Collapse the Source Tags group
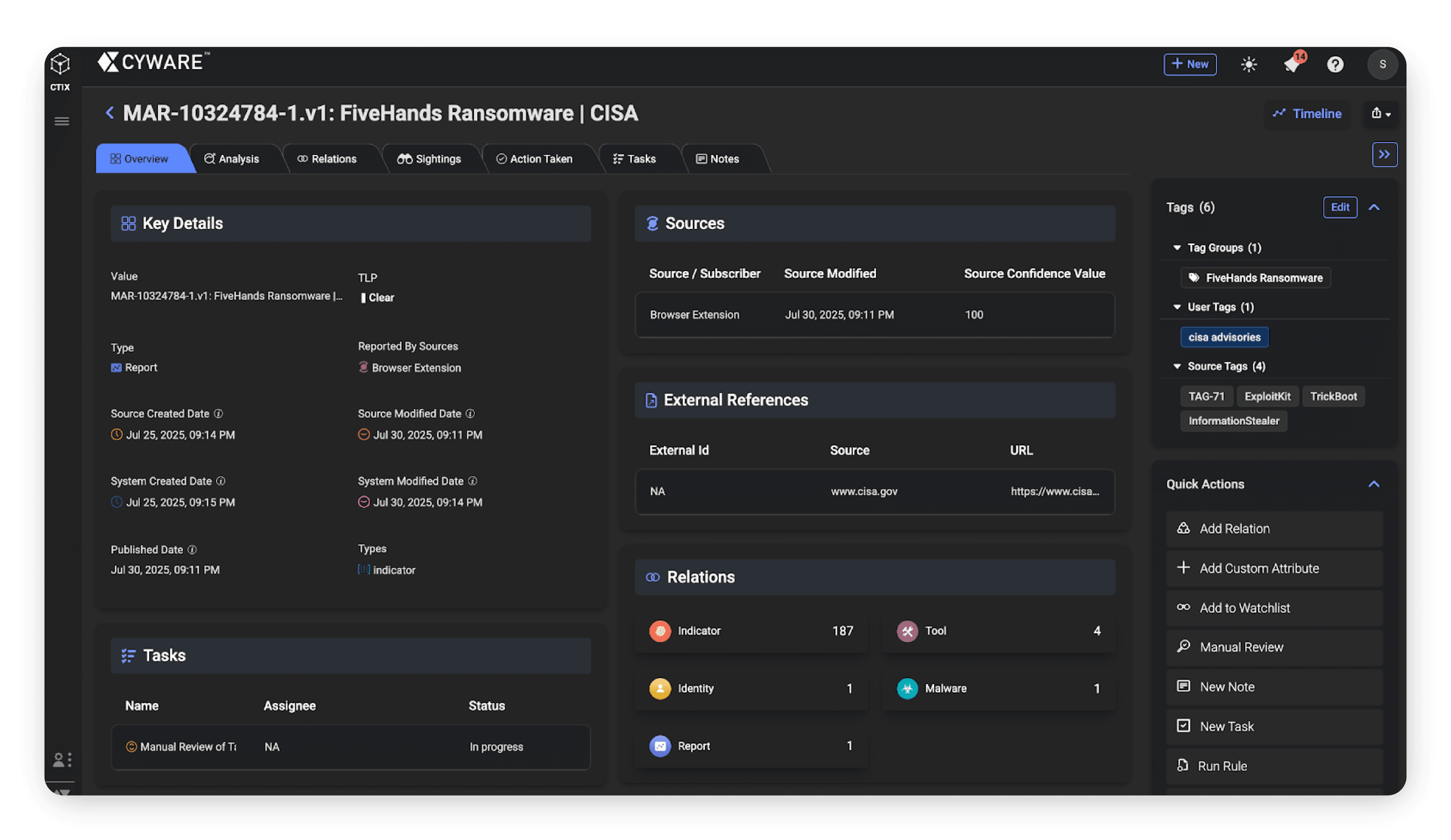The width and height of the screenshot is (1451, 840). pyautogui.click(x=1177, y=366)
